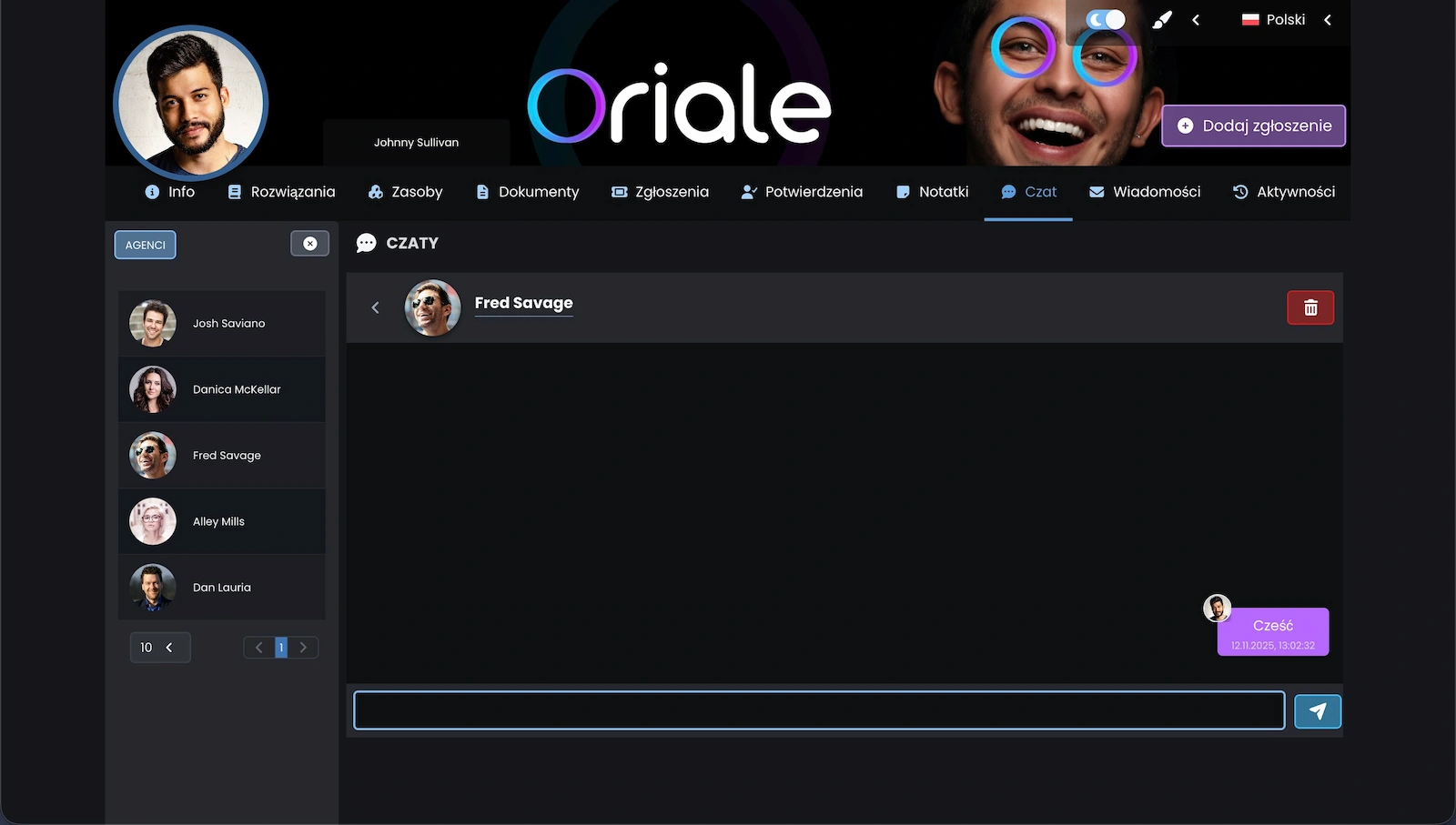
Task: Click the clear filter X icon button
Action: (309, 244)
